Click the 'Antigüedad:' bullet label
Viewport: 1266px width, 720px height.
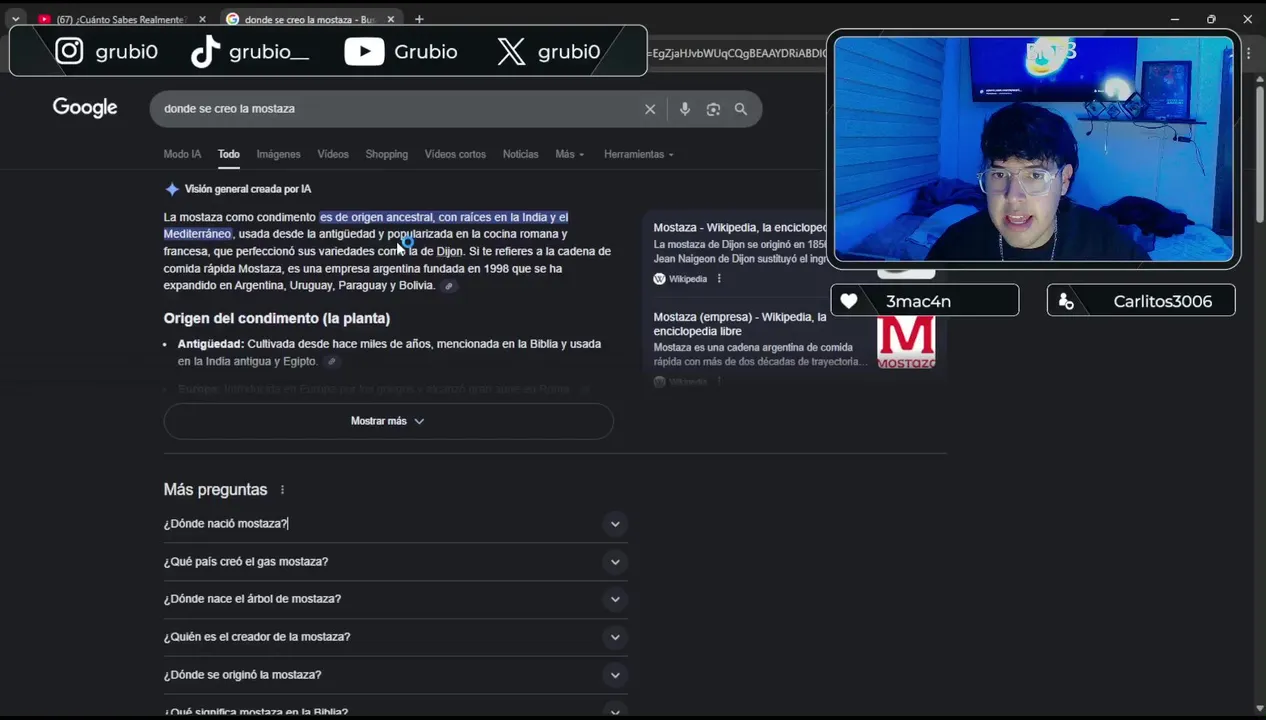pos(211,344)
